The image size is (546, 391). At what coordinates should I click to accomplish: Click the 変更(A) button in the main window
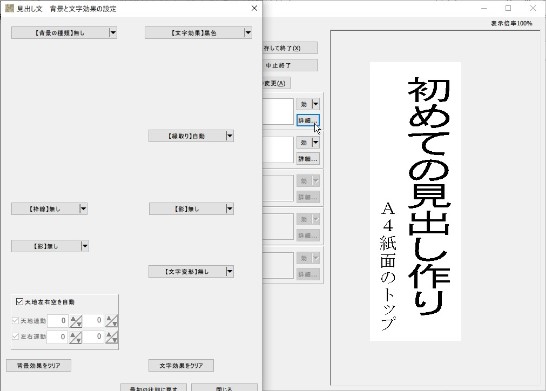(276, 83)
